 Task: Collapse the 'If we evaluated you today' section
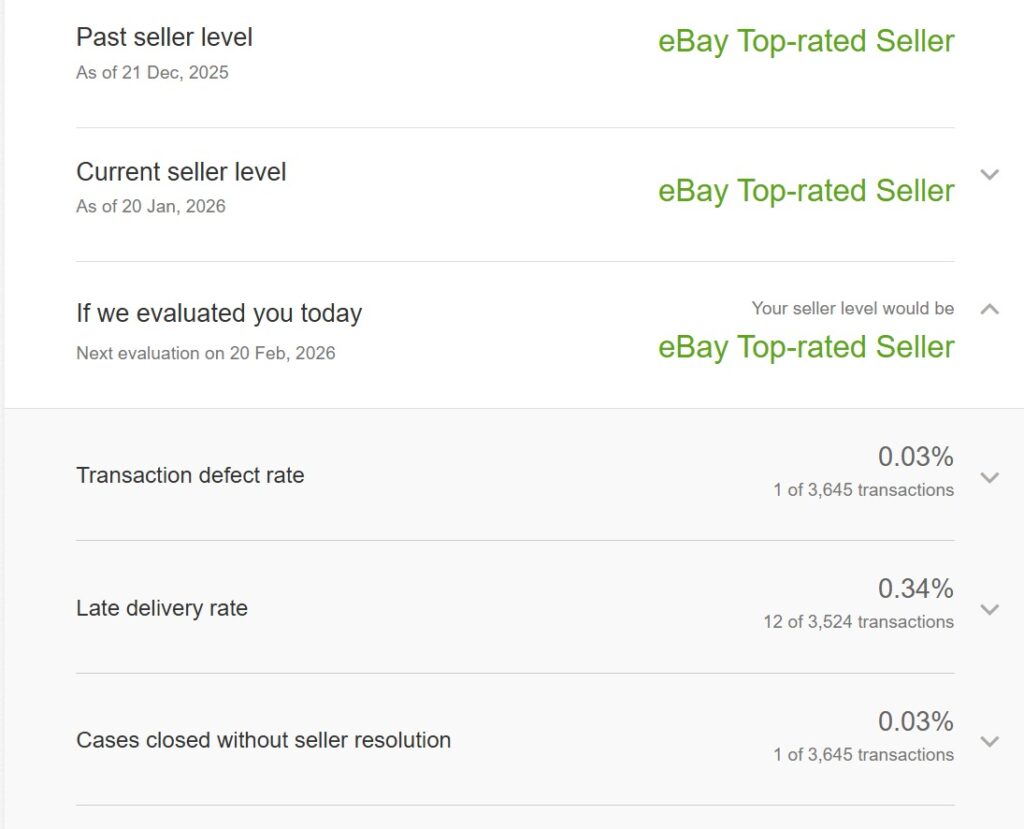pos(990,309)
